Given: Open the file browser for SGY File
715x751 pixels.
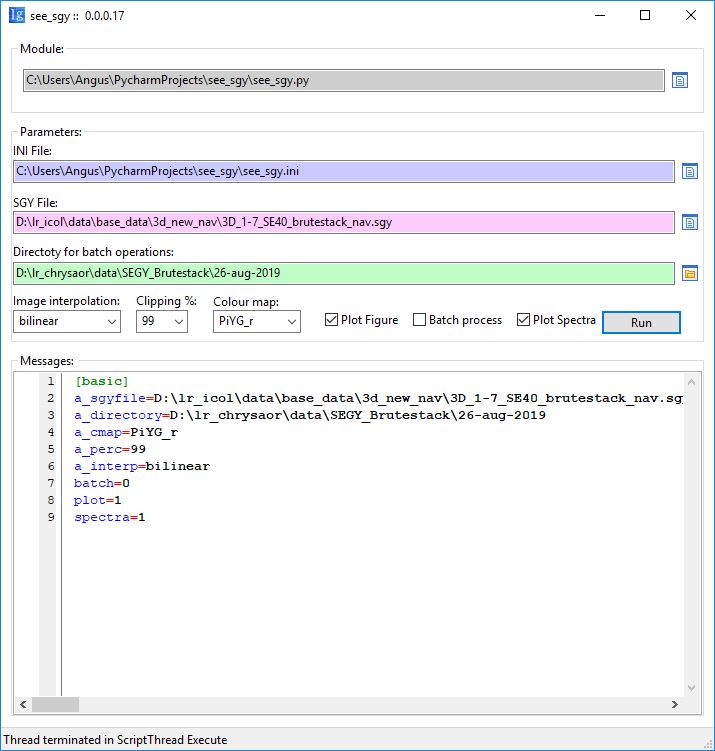Looking at the screenshot, I should 689,222.
